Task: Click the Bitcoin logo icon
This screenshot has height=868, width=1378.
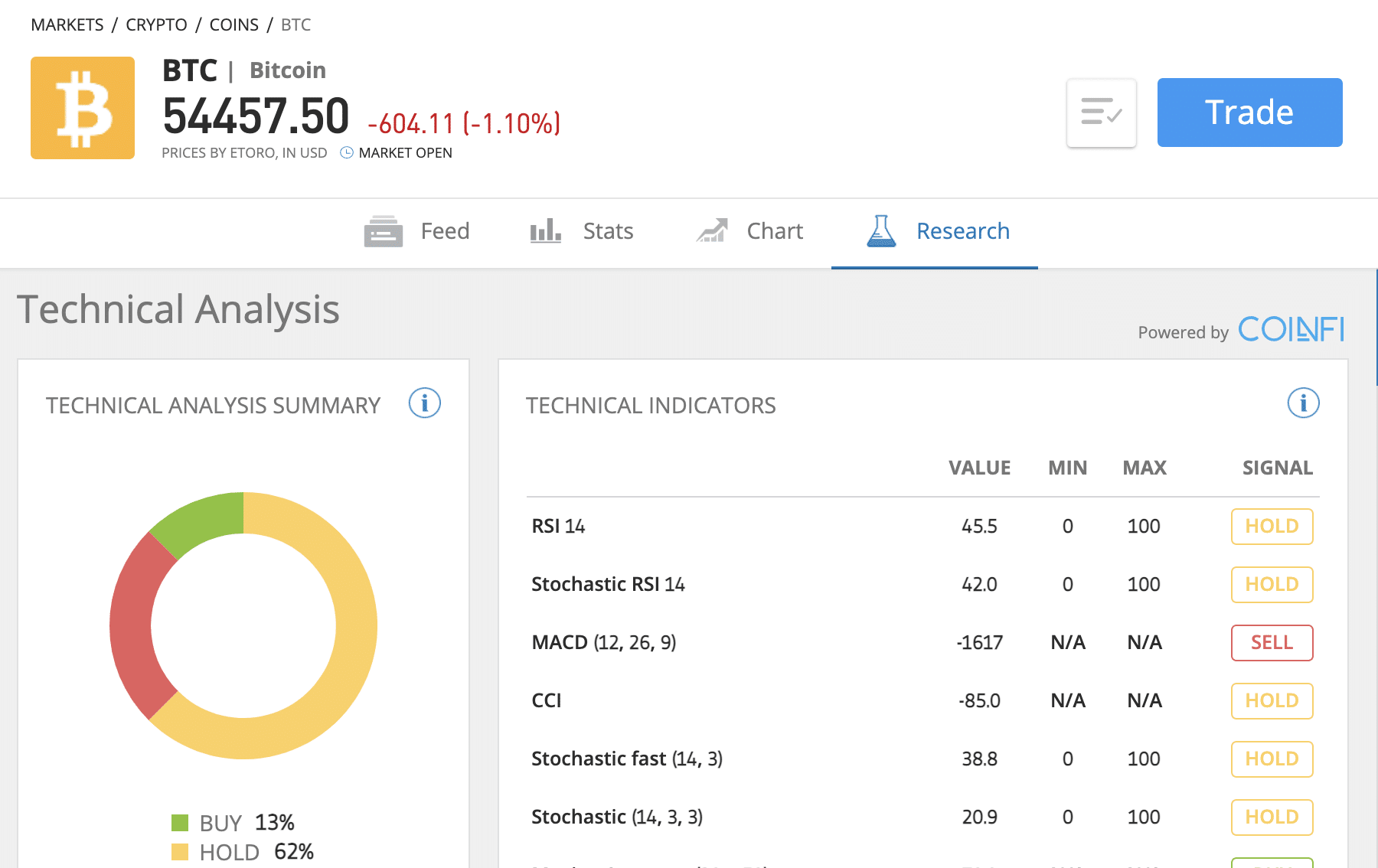Action: (83, 108)
